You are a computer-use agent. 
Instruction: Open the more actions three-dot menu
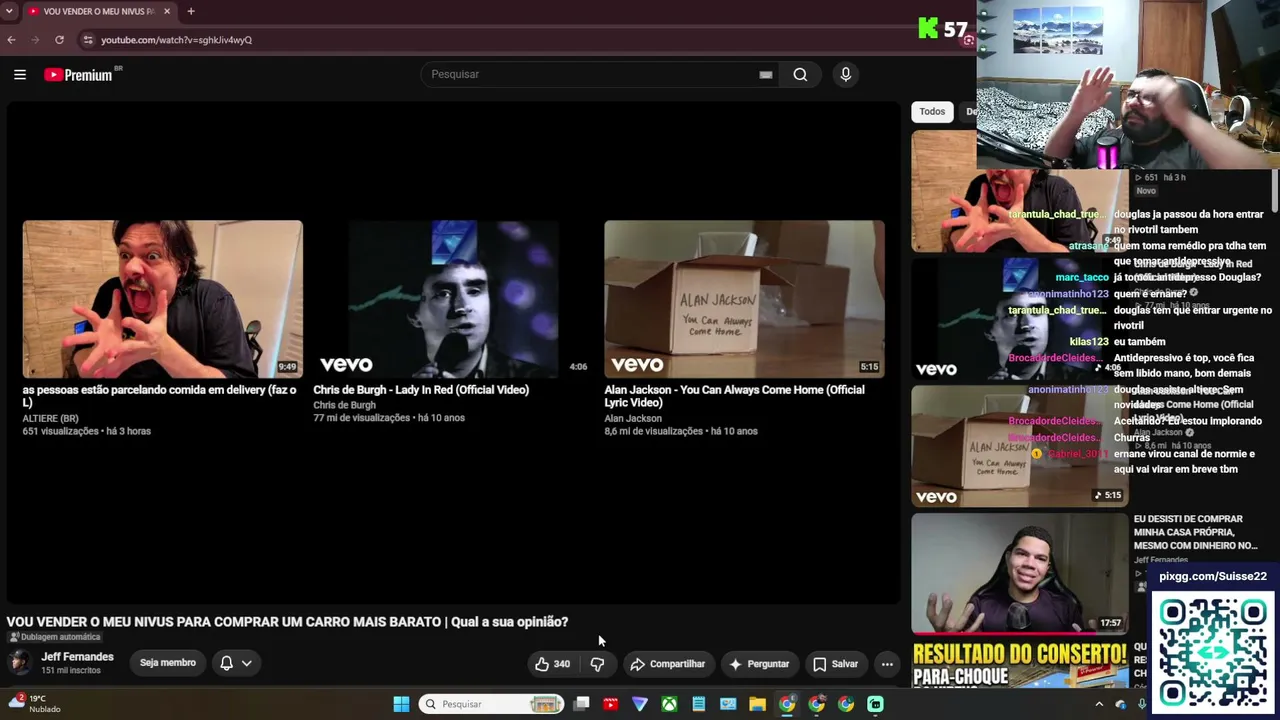click(887, 664)
